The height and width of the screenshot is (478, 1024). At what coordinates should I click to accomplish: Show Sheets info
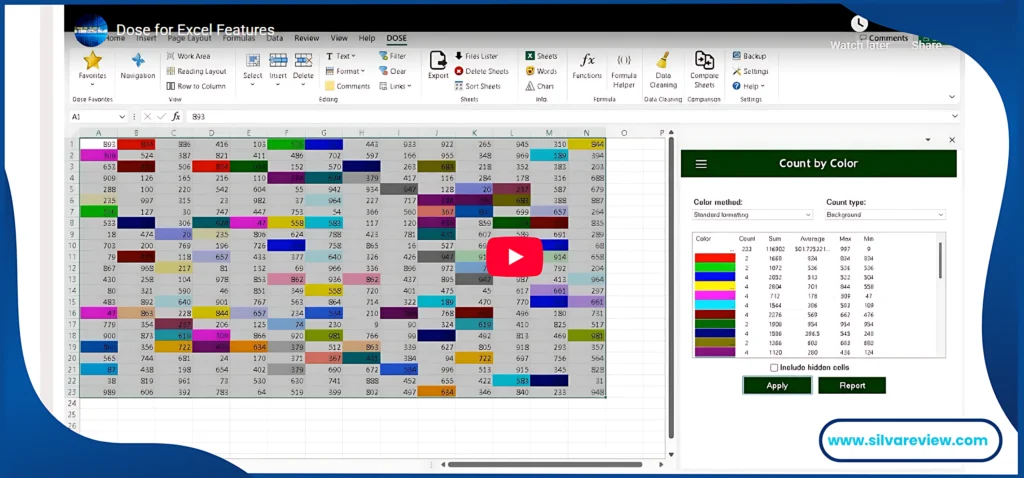click(541, 56)
